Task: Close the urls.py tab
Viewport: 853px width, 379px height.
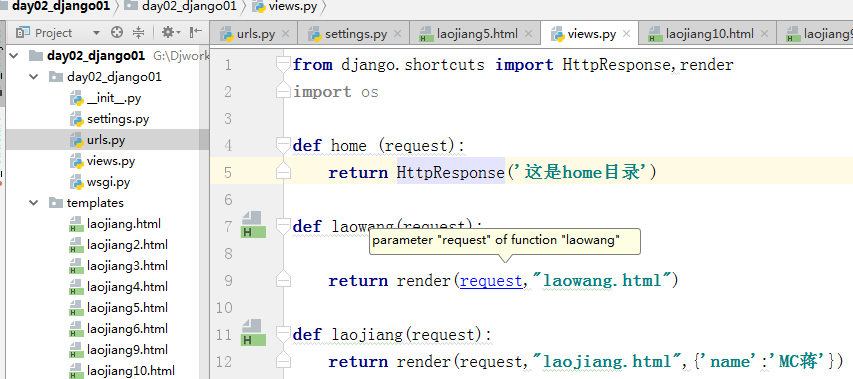Action: click(x=286, y=34)
